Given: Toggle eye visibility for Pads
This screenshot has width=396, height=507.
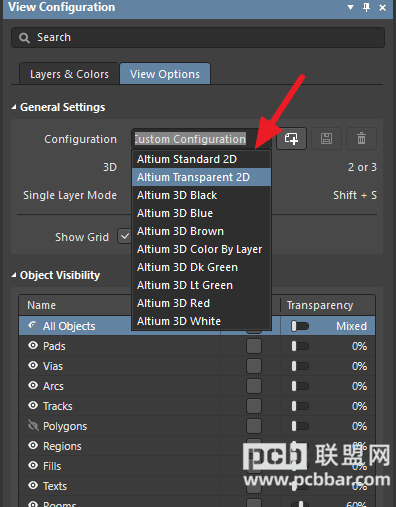Looking at the screenshot, I should pyautogui.click(x=33, y=346).
